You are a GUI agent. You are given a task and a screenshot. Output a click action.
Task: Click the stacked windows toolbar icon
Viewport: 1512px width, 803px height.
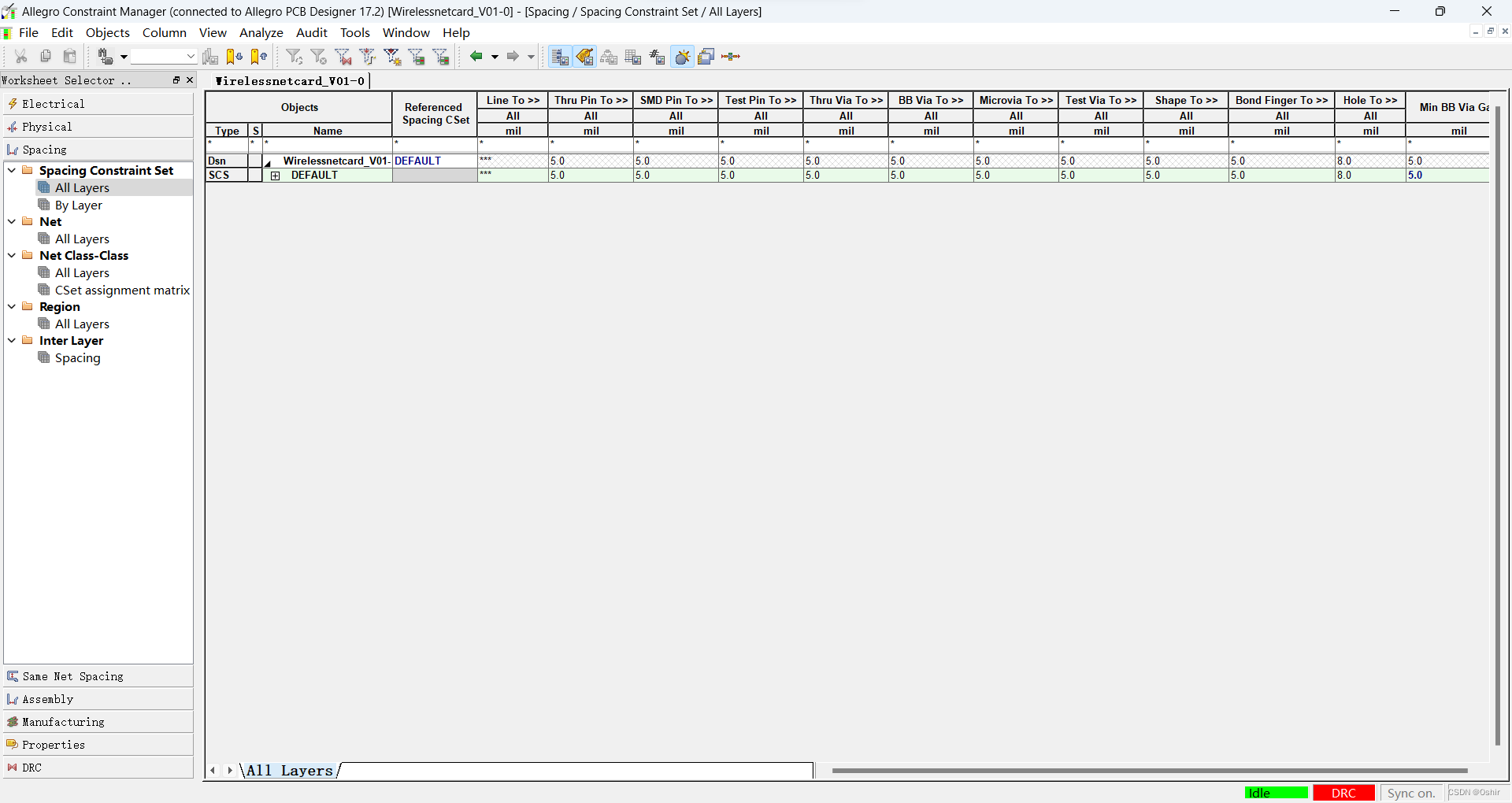click(706, 57)
